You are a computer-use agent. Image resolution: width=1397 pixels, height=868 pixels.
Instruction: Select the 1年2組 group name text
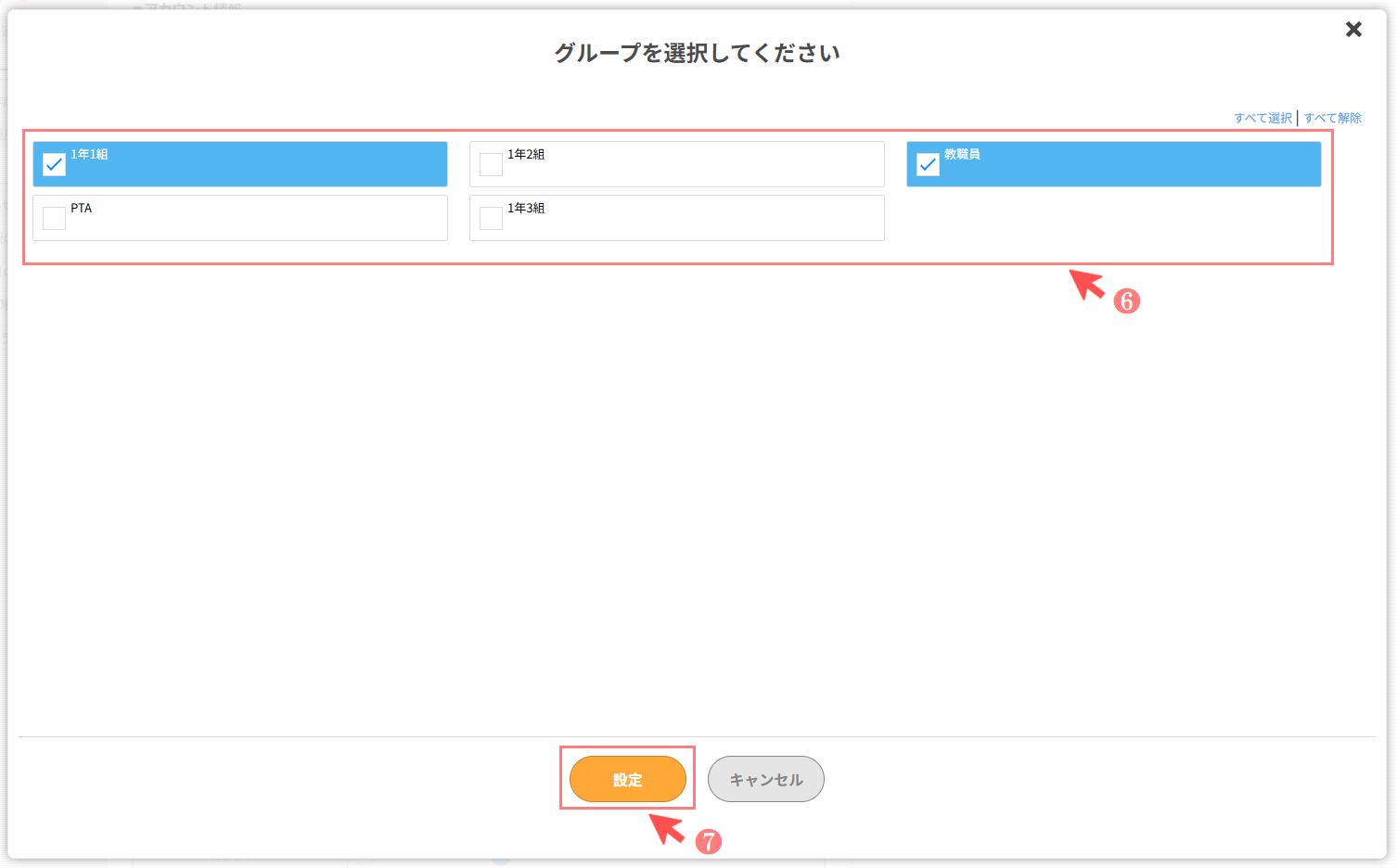coord(526,154)
